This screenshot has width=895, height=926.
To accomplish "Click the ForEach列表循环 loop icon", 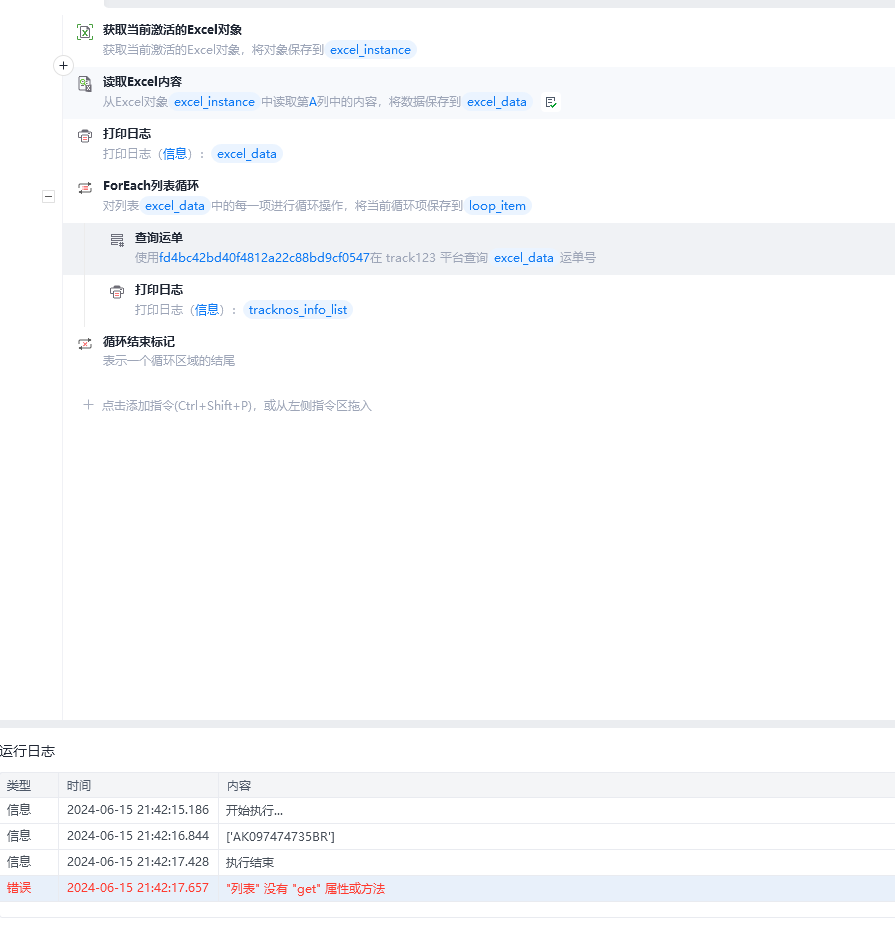I will pos(85,188).
